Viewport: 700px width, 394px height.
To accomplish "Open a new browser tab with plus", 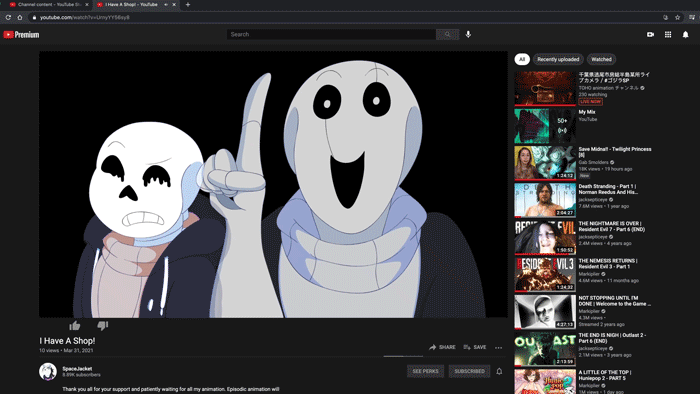I will click(188, 4).
